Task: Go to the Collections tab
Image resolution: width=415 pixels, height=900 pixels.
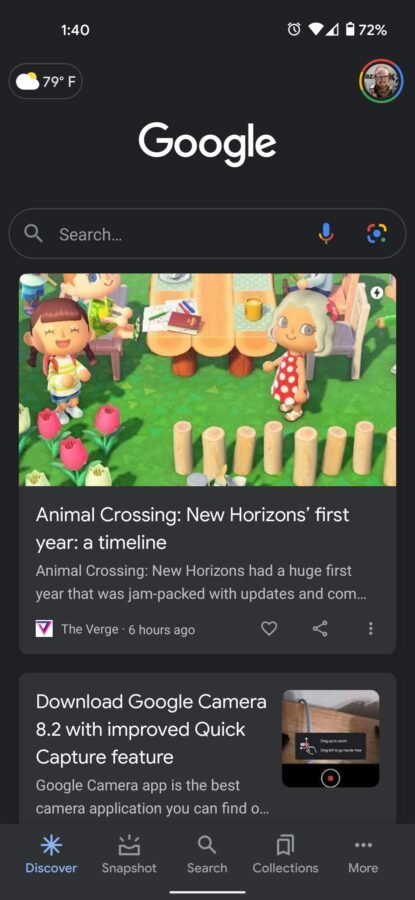Action: click(285, 854)
